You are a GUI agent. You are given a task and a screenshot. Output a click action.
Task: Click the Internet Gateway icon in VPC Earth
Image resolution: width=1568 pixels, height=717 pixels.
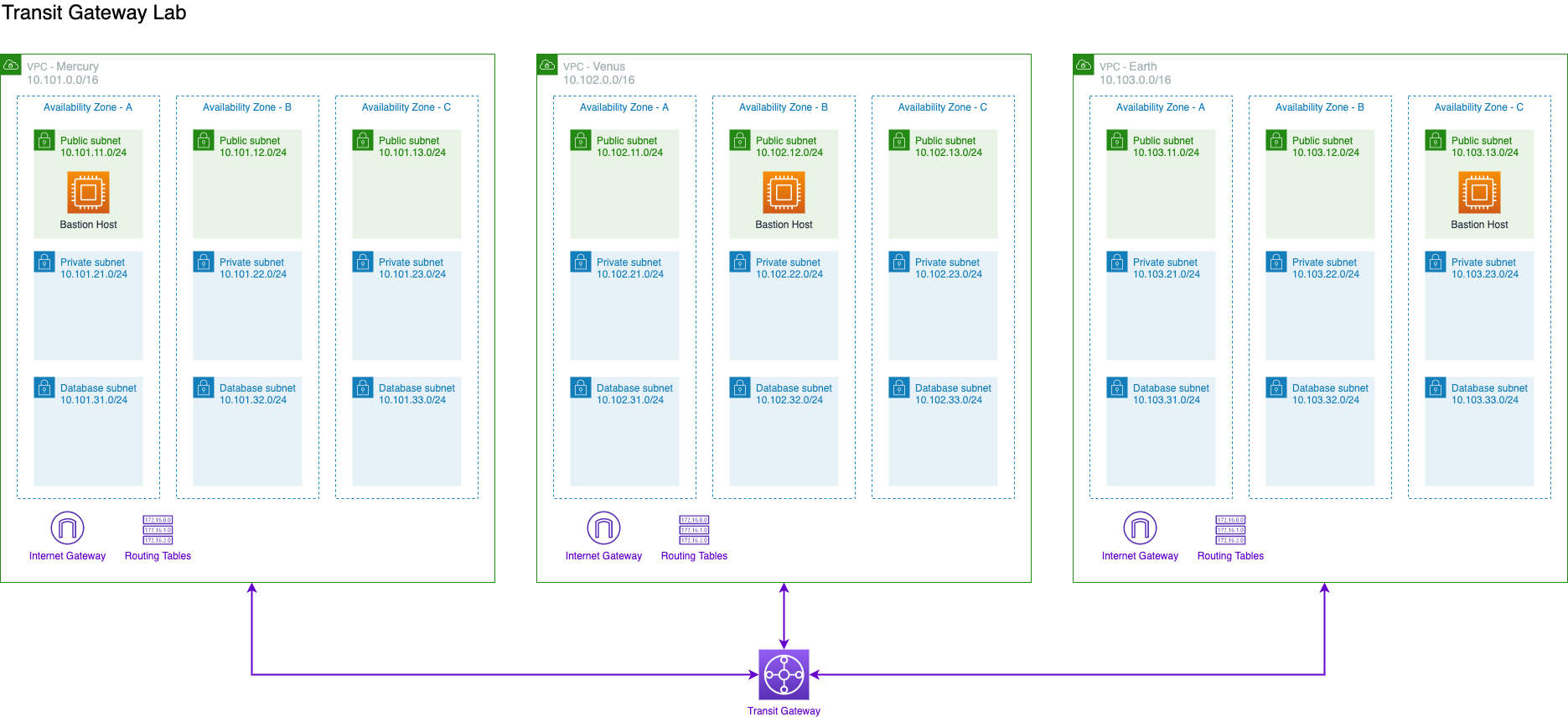click(x=1140, y=528)
